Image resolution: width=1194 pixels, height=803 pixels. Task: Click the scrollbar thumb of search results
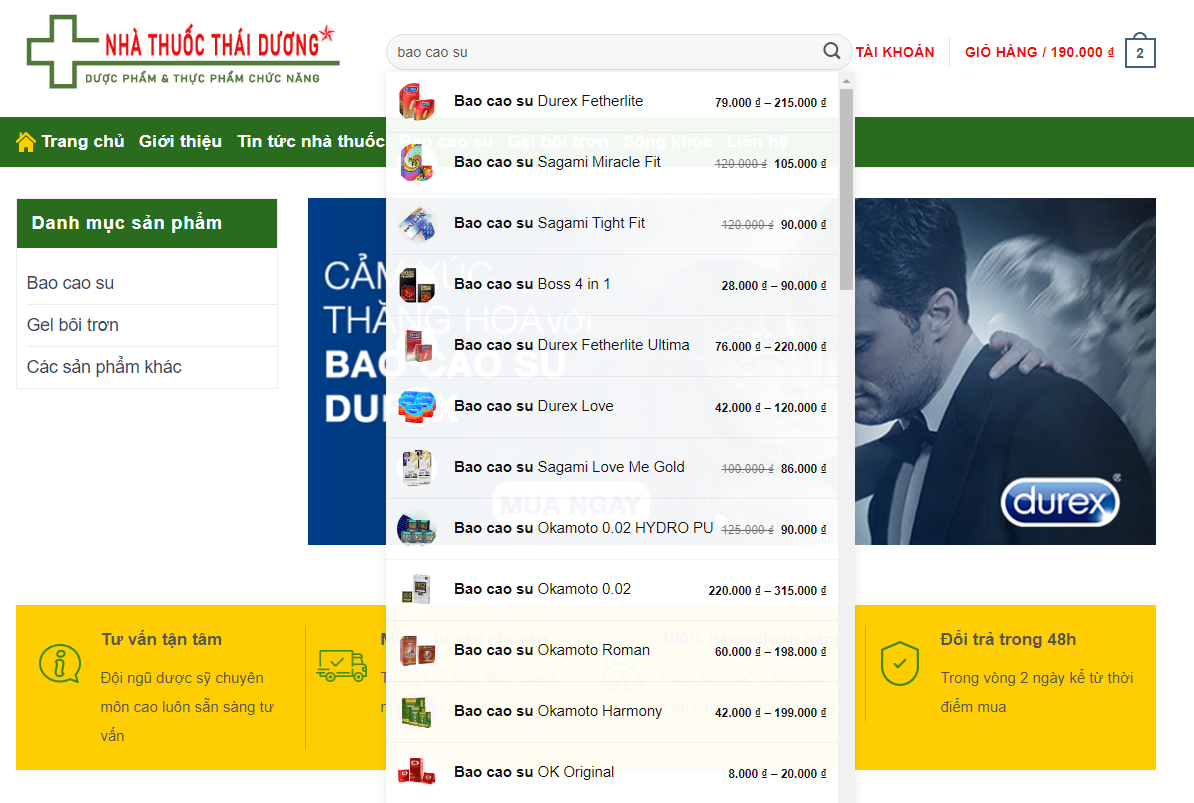pyautogui.click(x=846, y=189)
